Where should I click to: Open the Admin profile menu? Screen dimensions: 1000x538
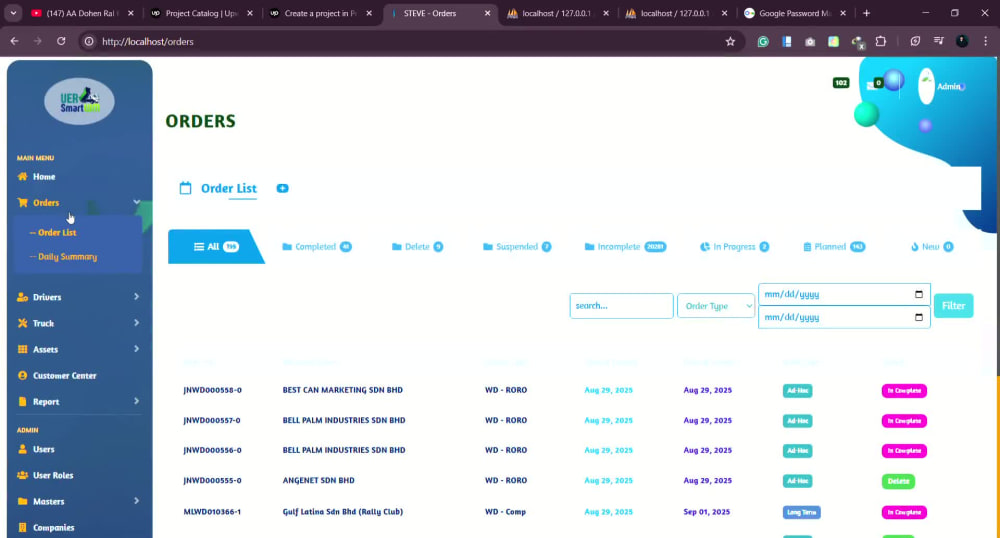point(941,86)
